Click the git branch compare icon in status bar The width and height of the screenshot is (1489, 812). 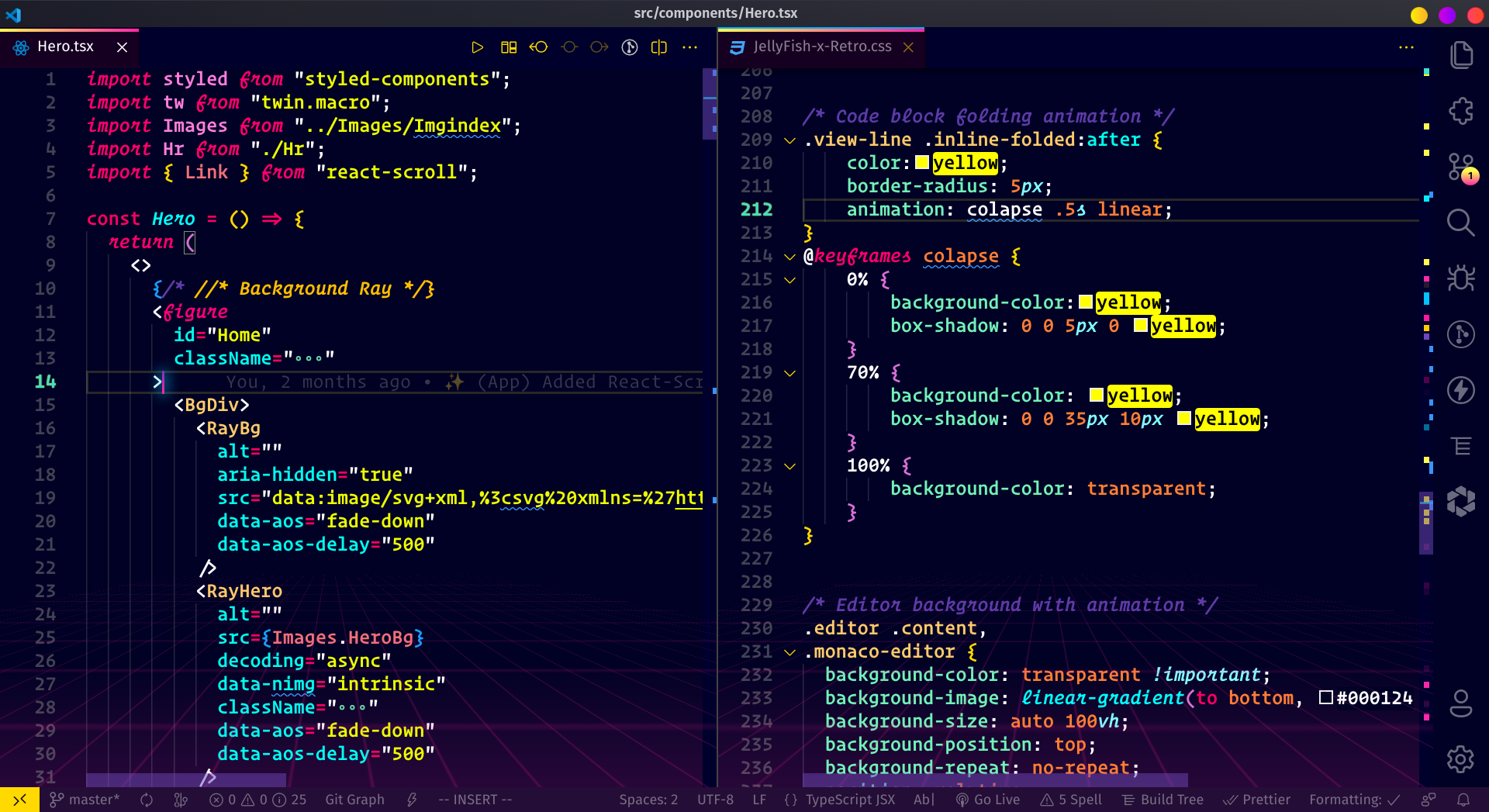(181, 800)
